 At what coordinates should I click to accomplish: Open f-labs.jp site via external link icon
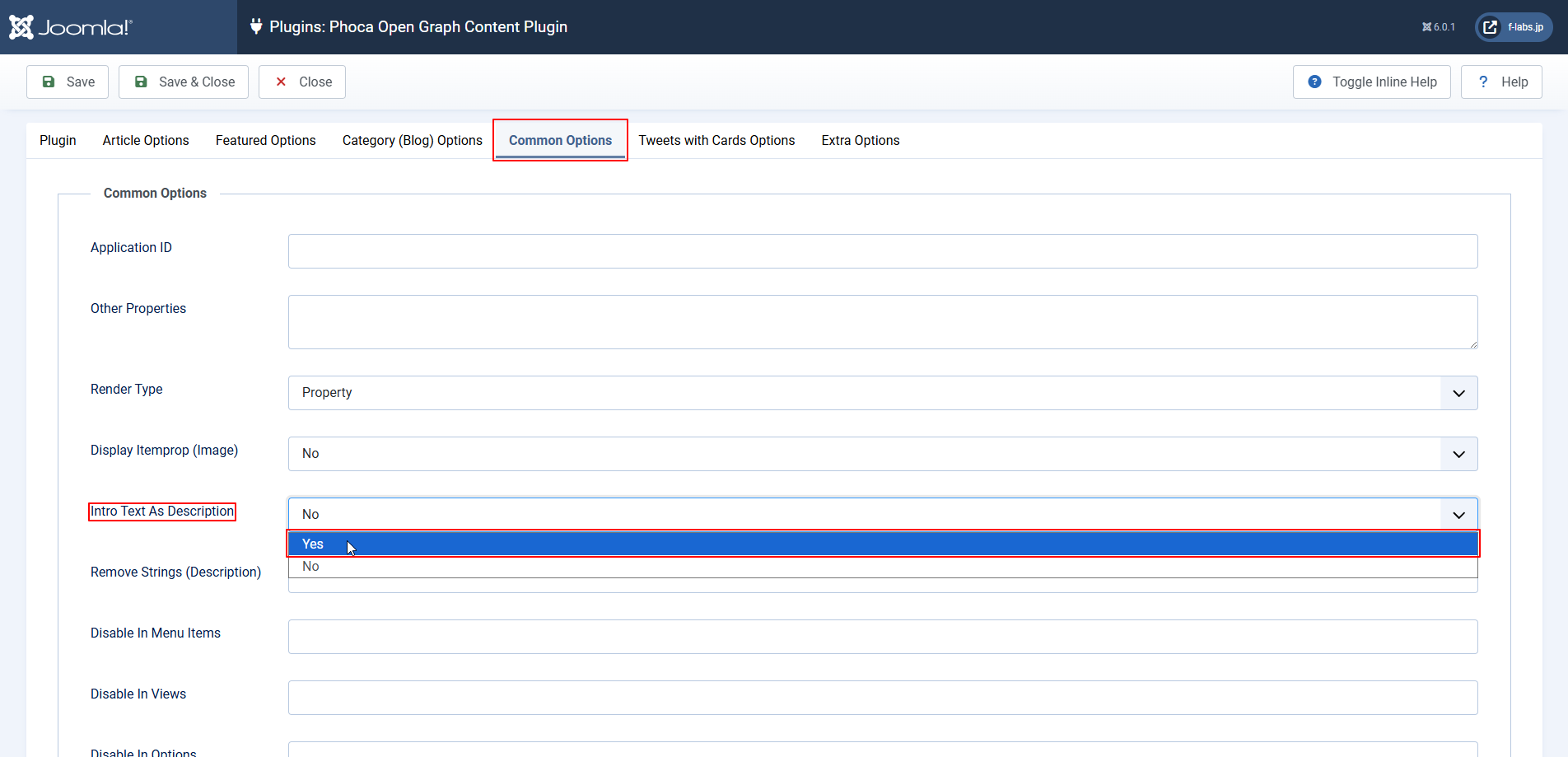(x=1491, y=27)
